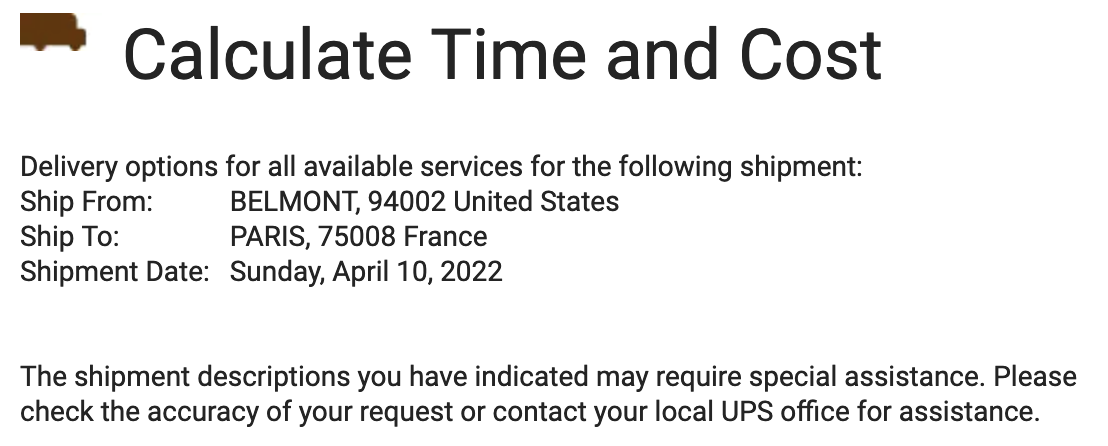Click the word Calculate in the title
The image size is (1108, 446).
[267, 54]
